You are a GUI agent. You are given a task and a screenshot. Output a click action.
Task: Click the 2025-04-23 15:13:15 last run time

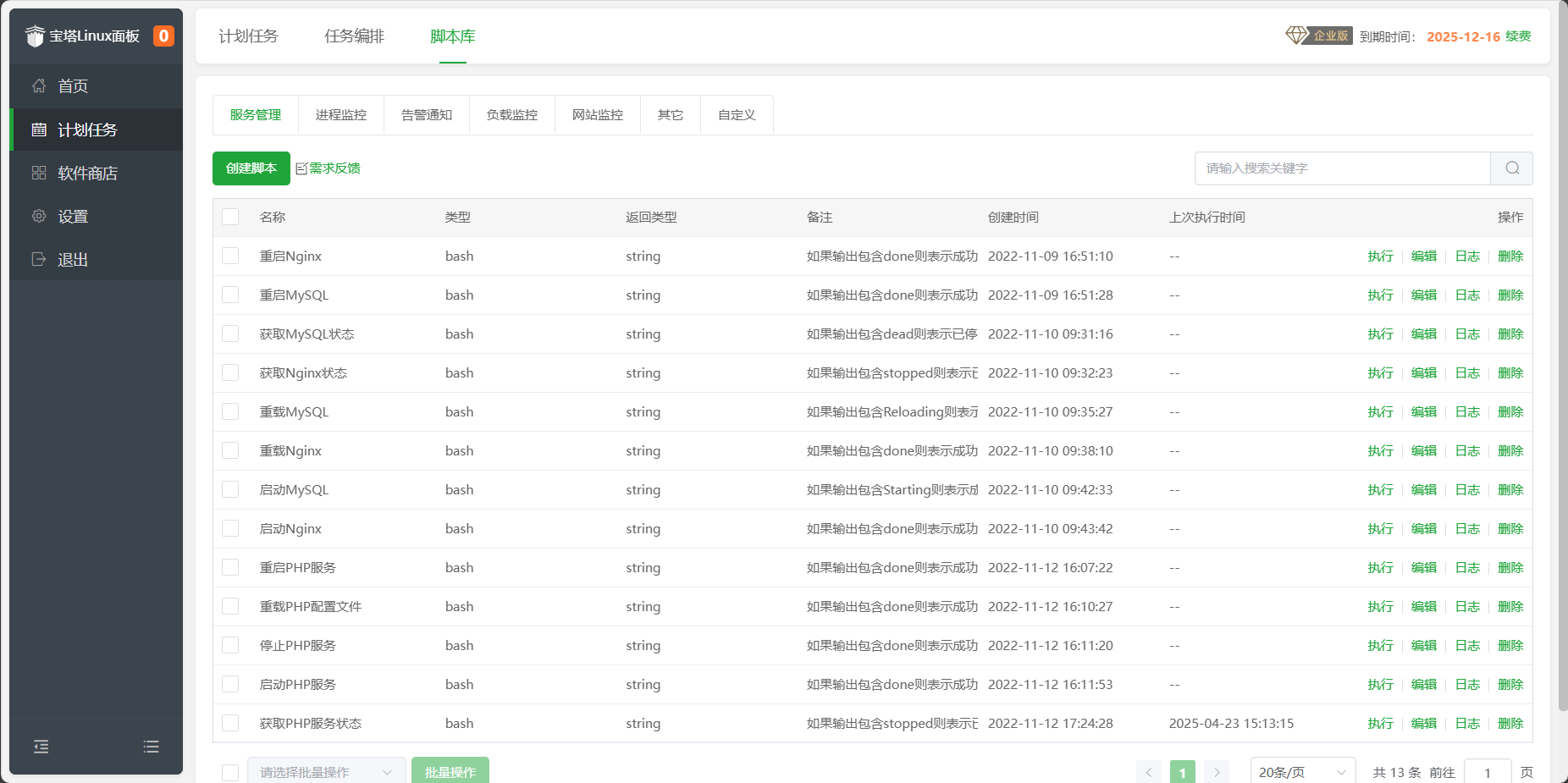(1231, 723)
